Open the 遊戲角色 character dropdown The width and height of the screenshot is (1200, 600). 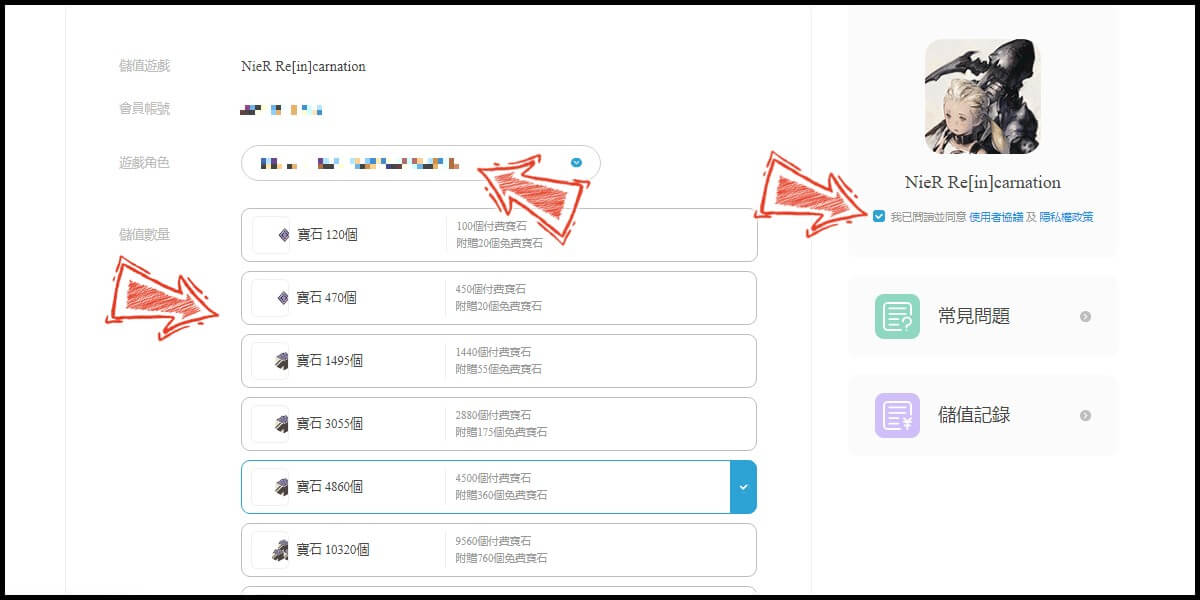click(x=421, y=163)
